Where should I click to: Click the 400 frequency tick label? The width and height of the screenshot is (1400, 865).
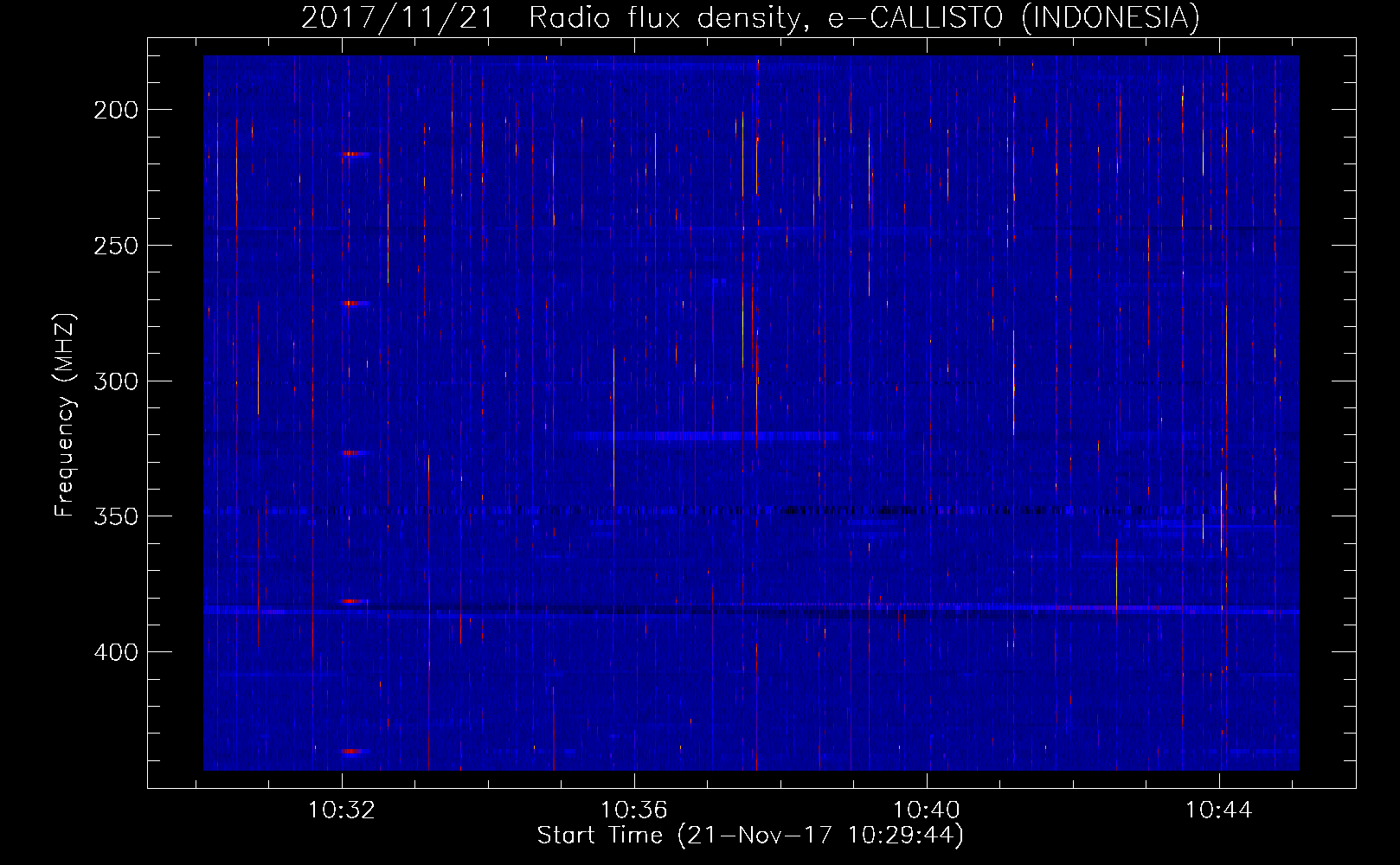116,652
